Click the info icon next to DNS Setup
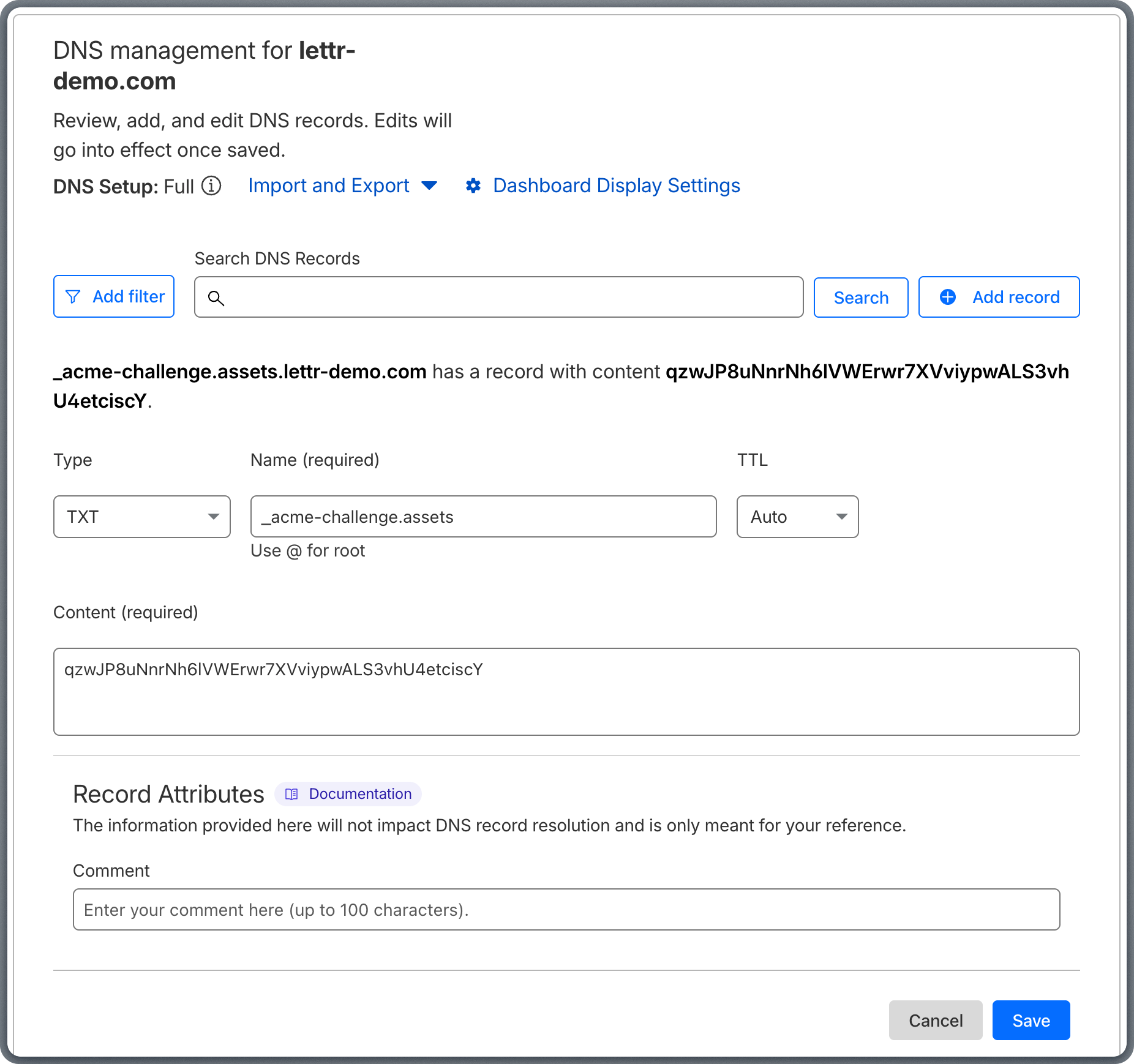The image size is (1134, 1064). click(211, 187)
